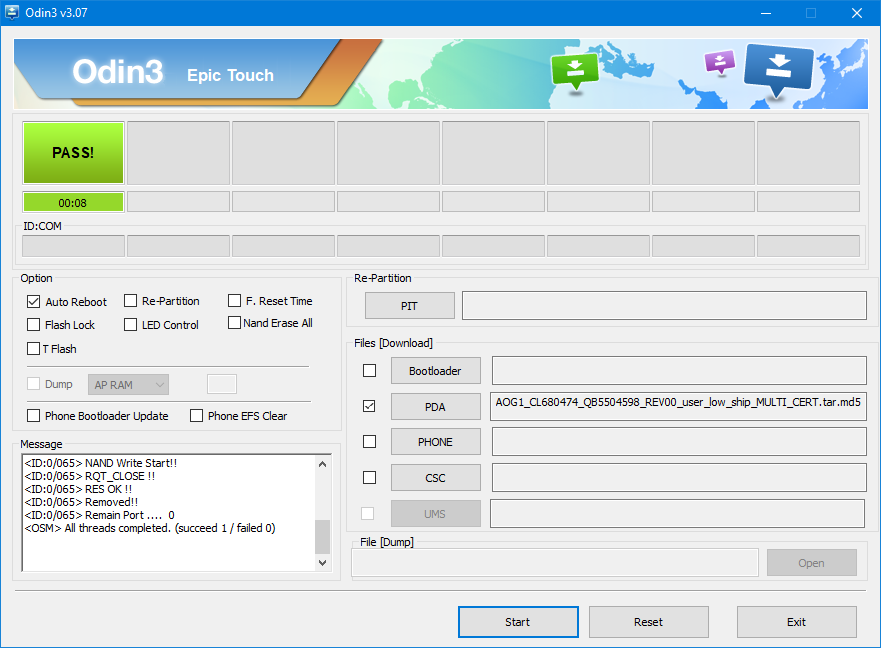The image size is (881, 648).
Task: Click the CSC file button
Action: (x=435, y=478)
